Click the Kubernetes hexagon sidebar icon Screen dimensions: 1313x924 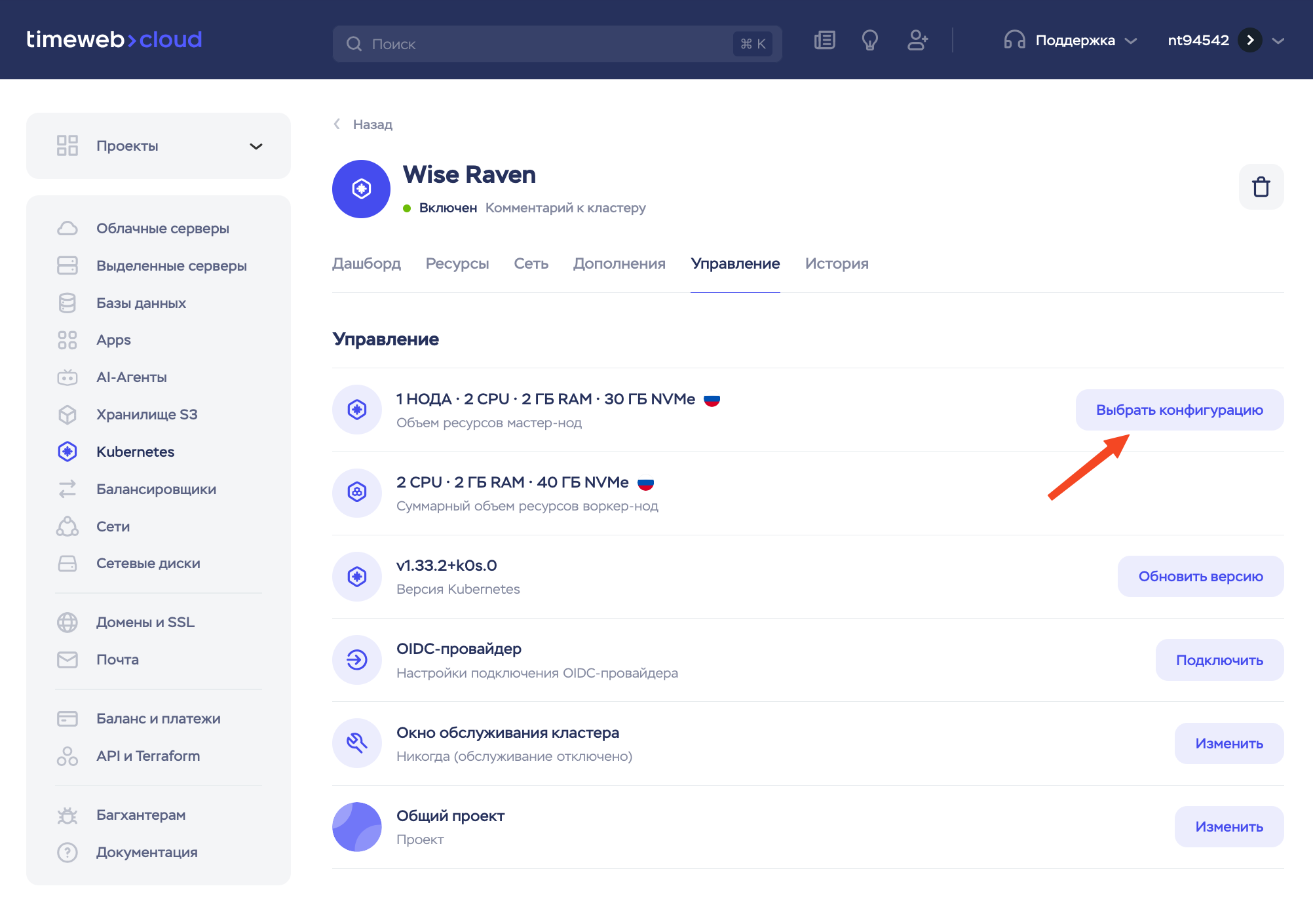tap(67, 452)
